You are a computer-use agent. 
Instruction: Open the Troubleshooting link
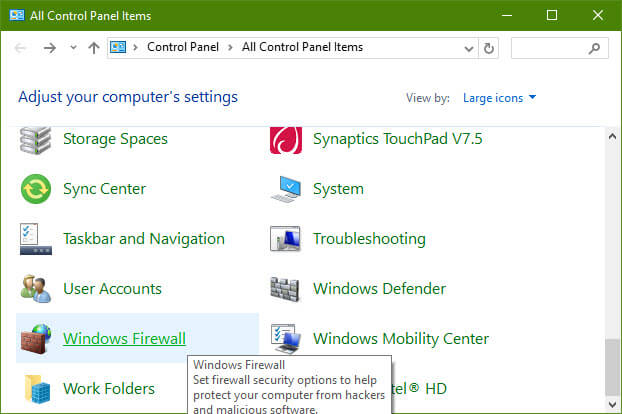click(369, 239)
